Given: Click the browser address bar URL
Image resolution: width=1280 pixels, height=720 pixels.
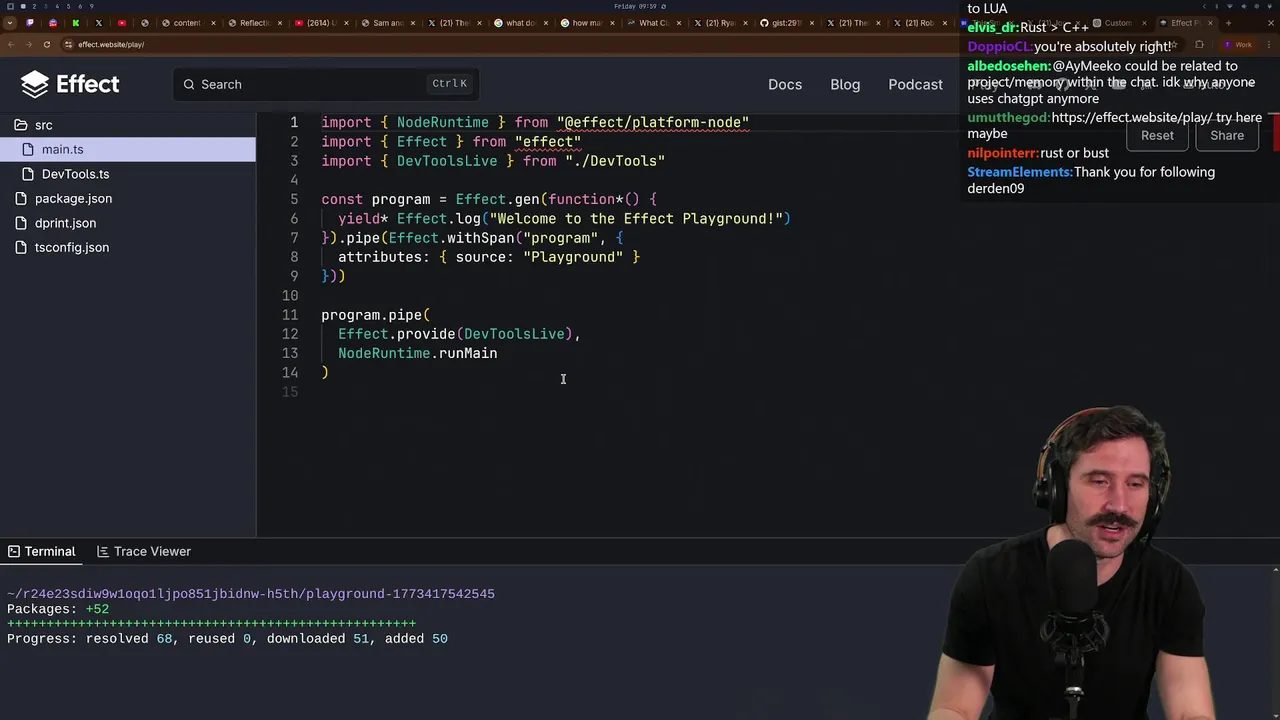Looking at the screenshot, I should (x=111, y=44).
